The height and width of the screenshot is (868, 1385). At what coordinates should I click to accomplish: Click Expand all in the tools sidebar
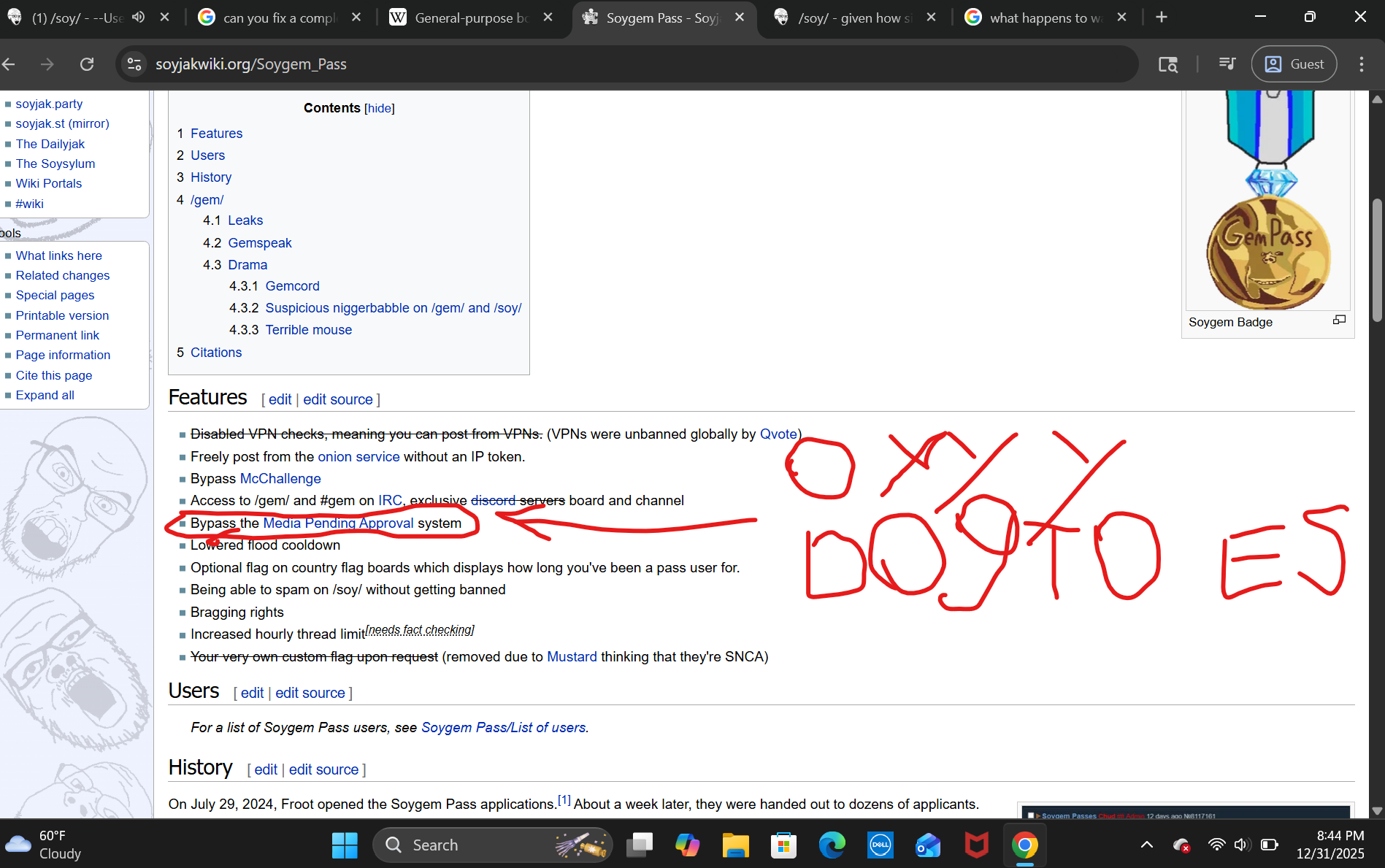pyautogui.click(x=45, y=395)
